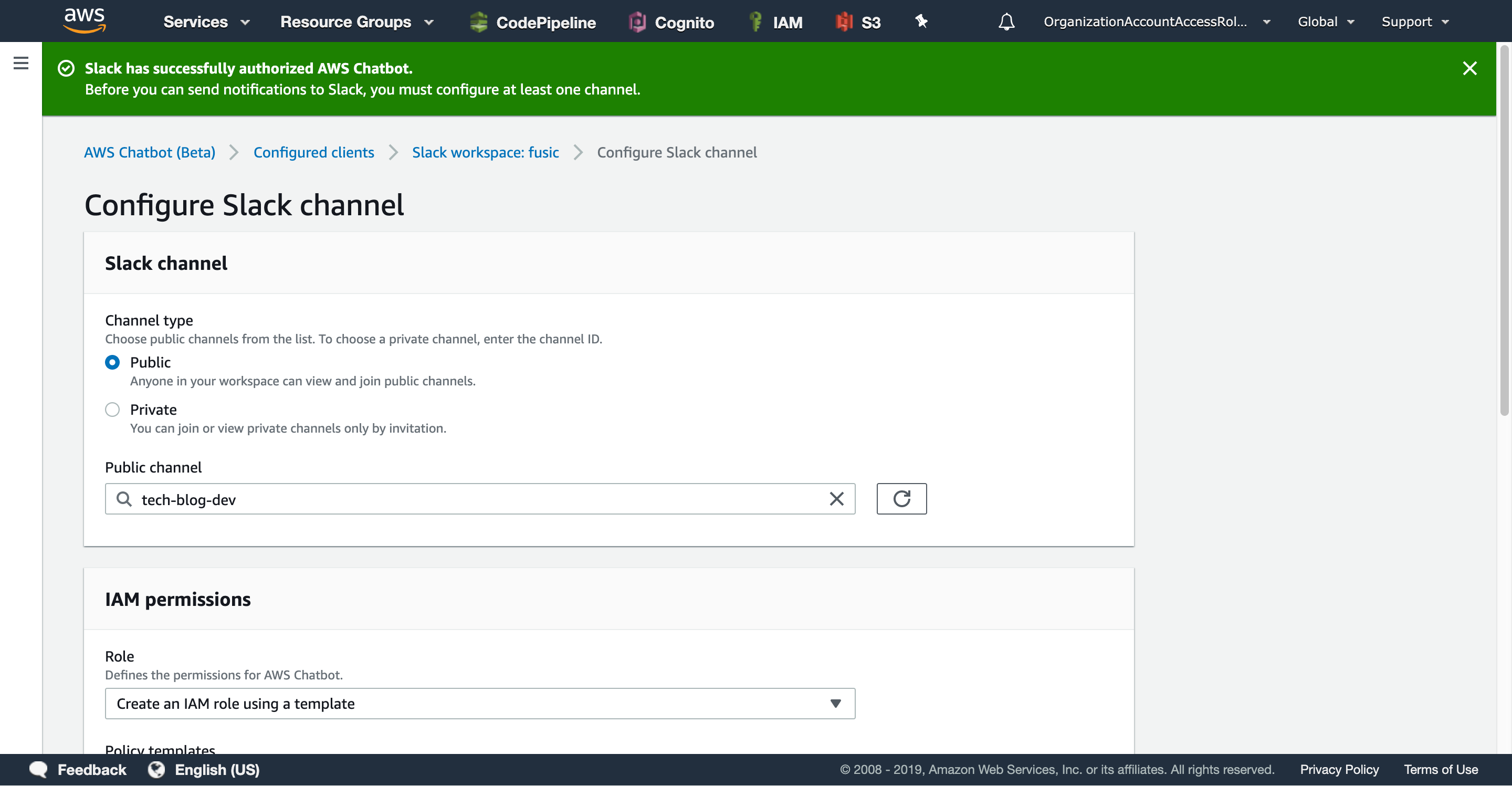
Task: Open CodePipeline from the favorites bar
Action: coord(533,22)
